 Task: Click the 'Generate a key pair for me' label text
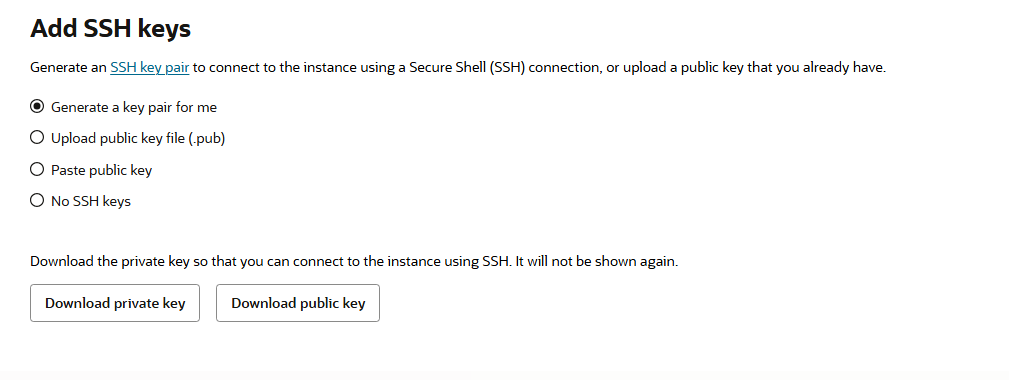point(134,107)
